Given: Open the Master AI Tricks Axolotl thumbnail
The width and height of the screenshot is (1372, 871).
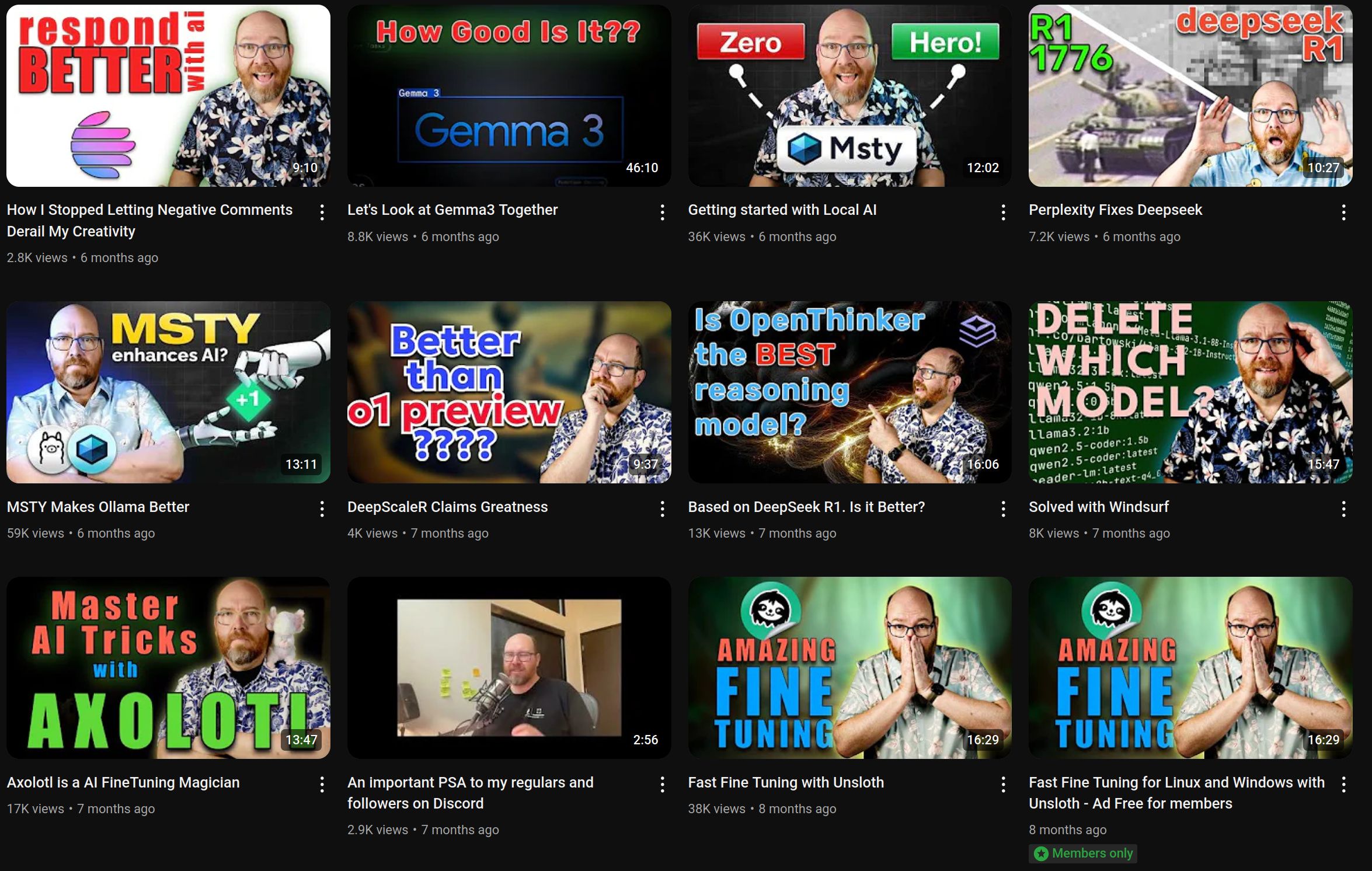Looking at the screenshot, I should click(168, 668).
